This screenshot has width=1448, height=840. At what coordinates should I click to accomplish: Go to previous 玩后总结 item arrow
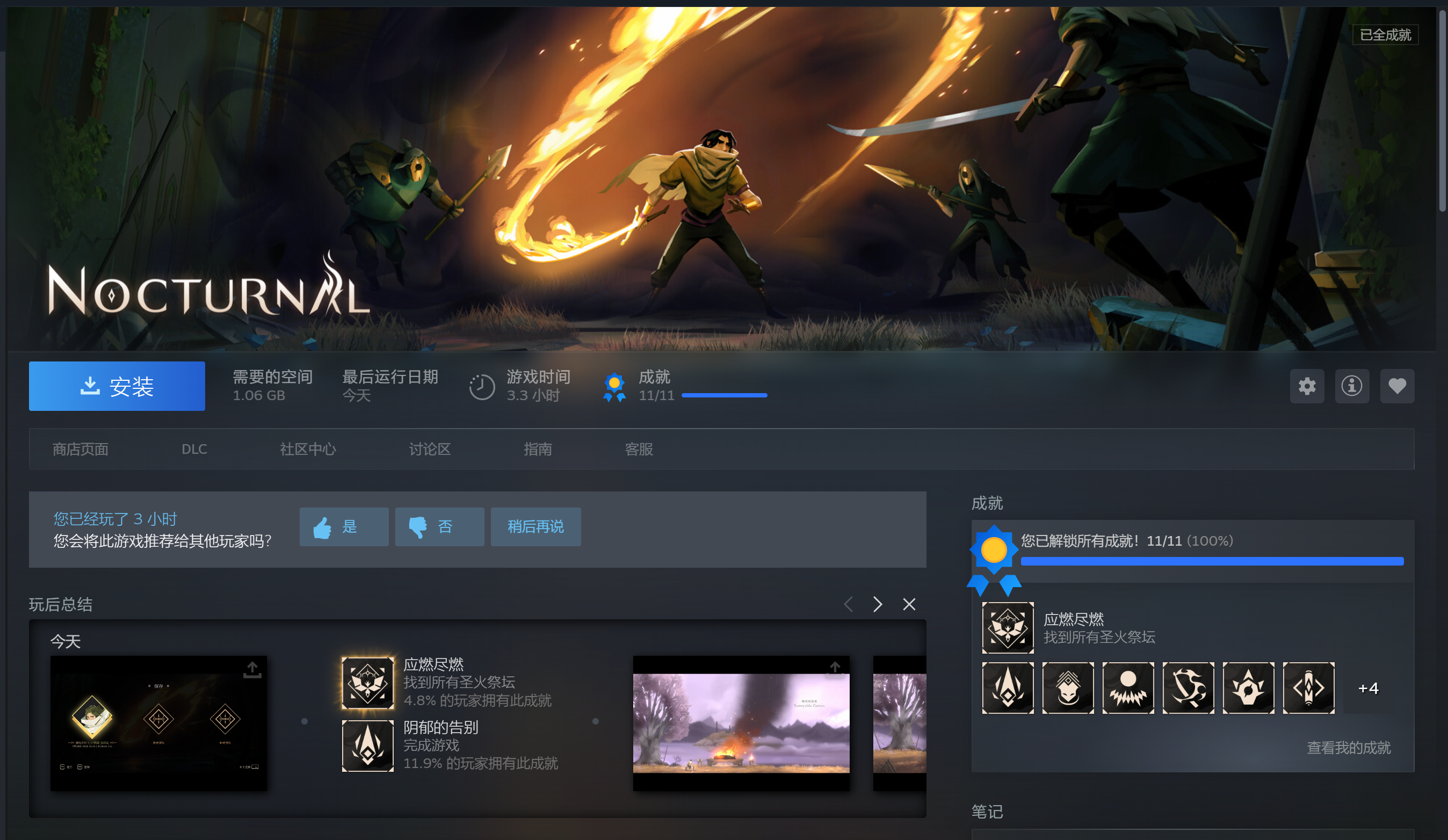tap(848, 604)
